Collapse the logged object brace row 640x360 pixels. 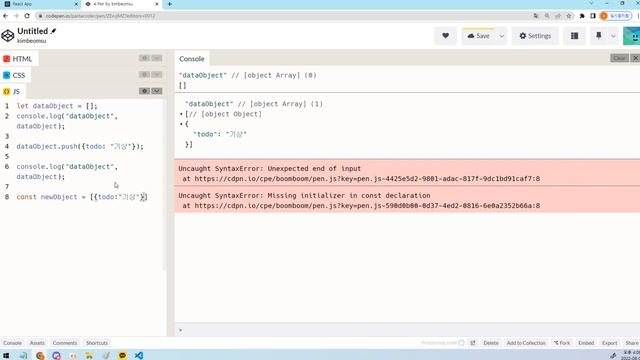pos(181,124)
